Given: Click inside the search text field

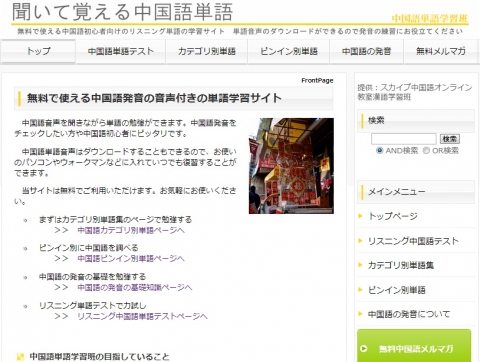Looking at the screenshot, I should click(404, 139).
